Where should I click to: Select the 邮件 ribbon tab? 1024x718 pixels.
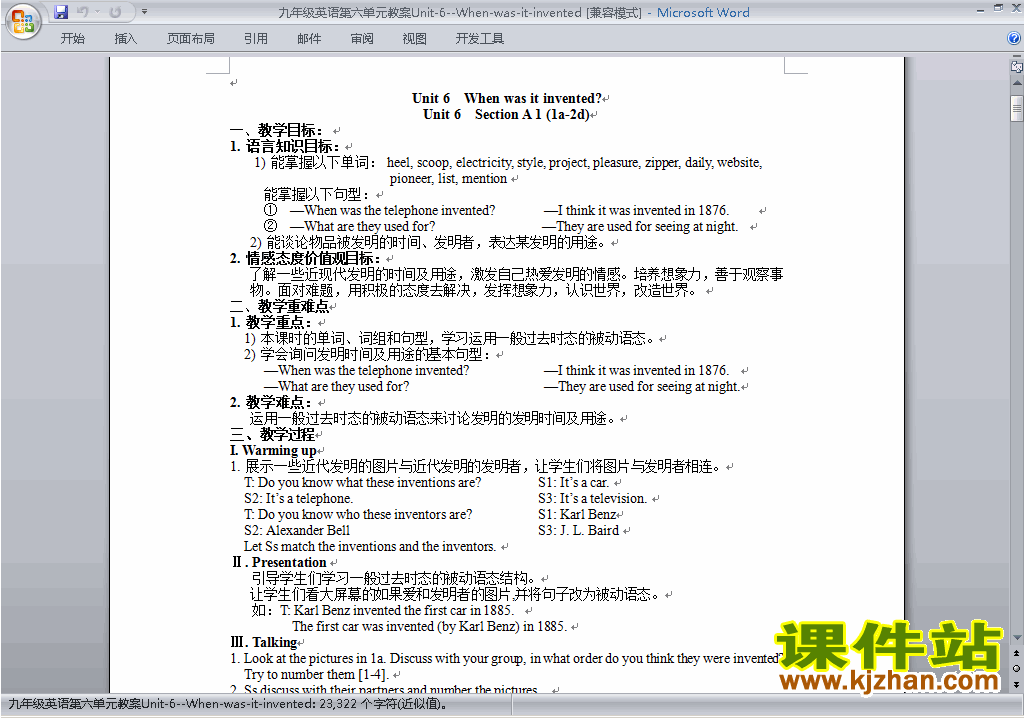click(x=309, y=39)
